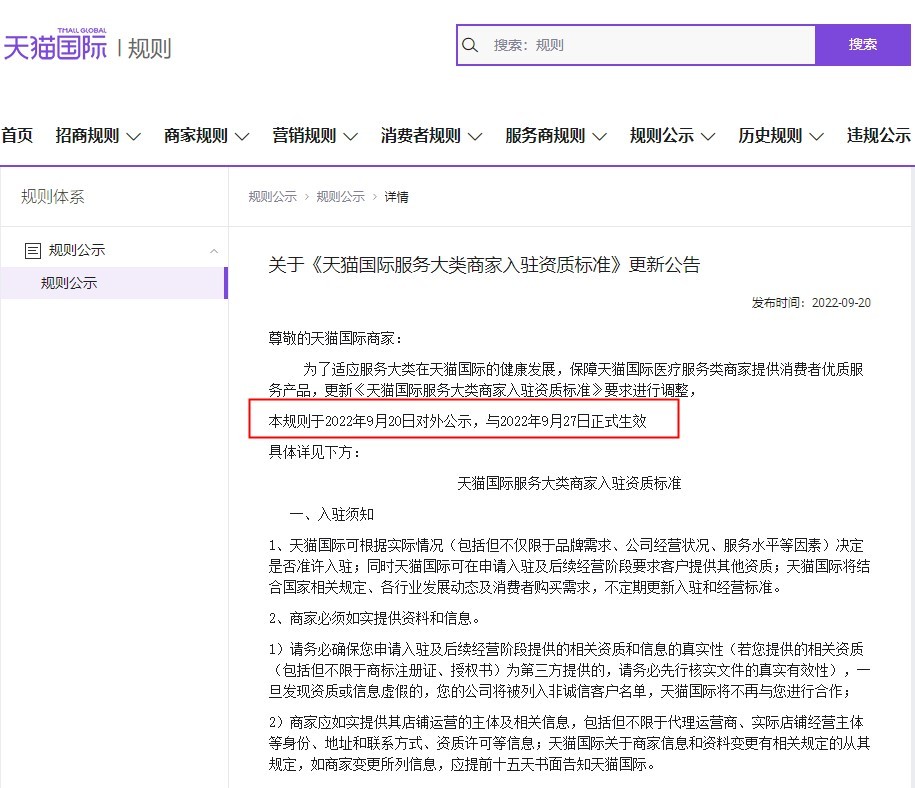The height and width of the screenshot is (788, 915).
Task: Click the 发布时间：2022-09-20 date text
Action: point(811,303)
